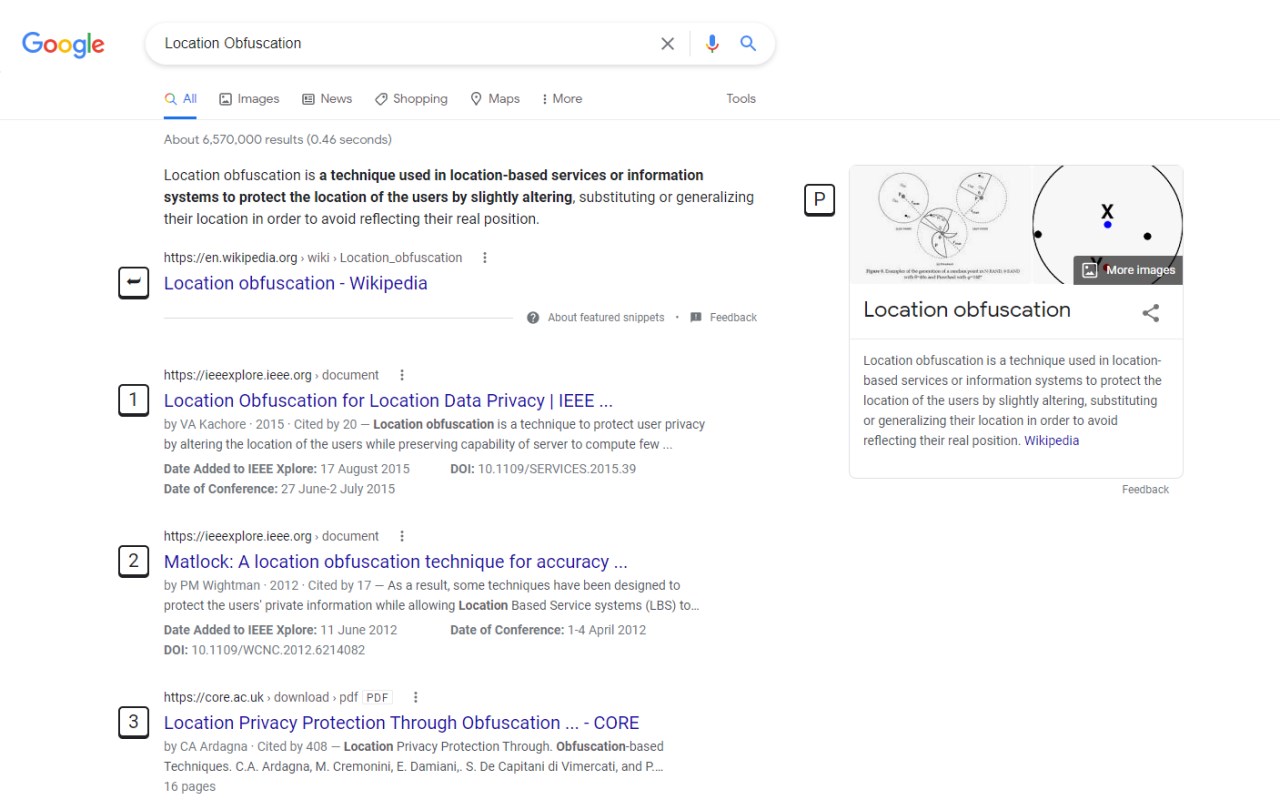Open three-dot menu for the core.ac.uk result
The width and height of the screenshot is (1280, 800).
[416, 698]
